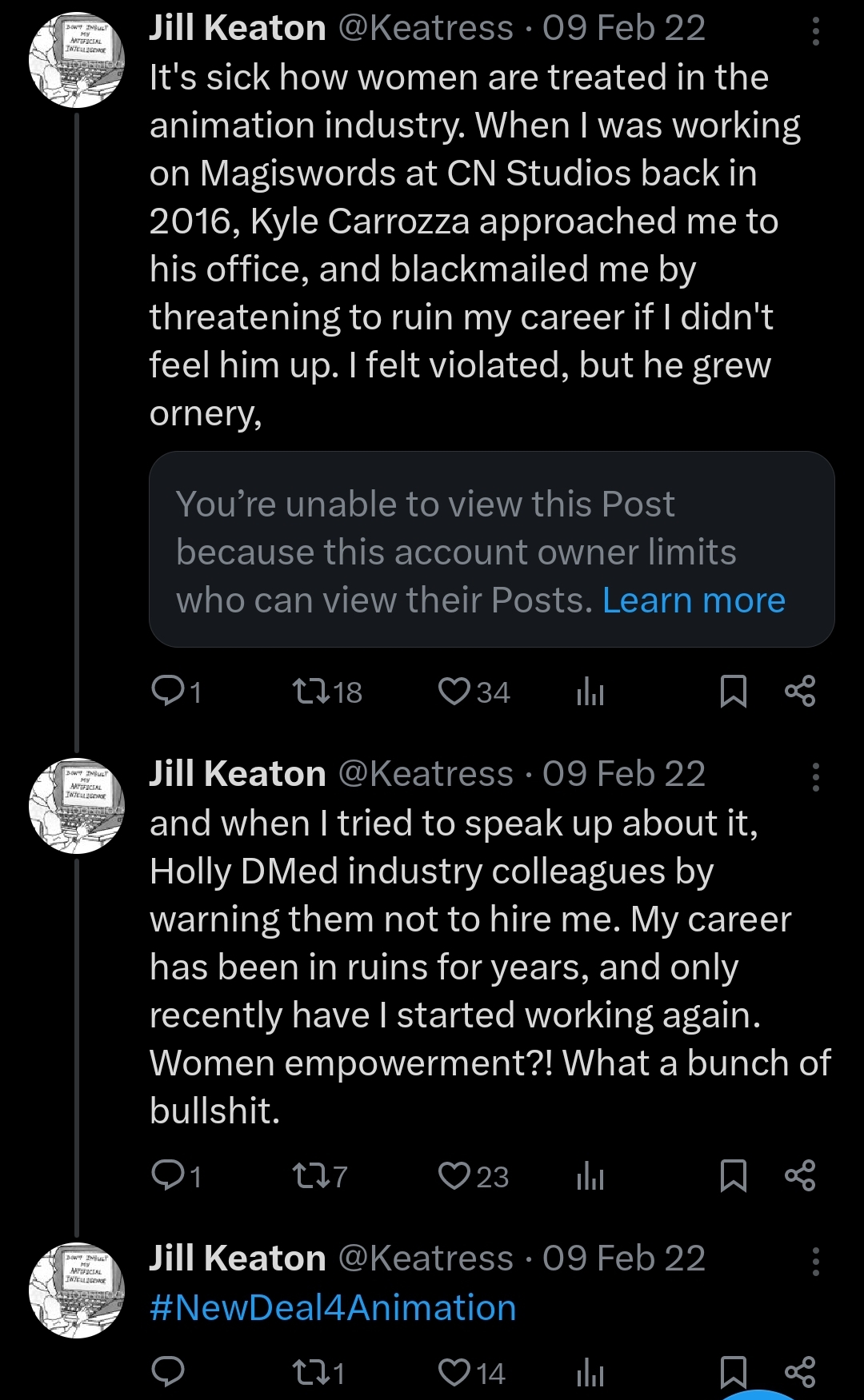Click the Learn more link
The height and width of the screenshot is (1400, 864).
(x=694, y=600)
